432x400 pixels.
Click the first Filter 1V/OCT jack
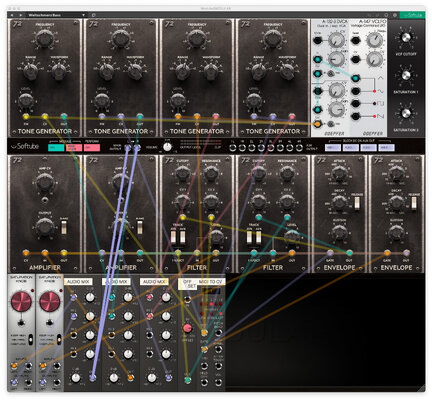tap(178, 253)
